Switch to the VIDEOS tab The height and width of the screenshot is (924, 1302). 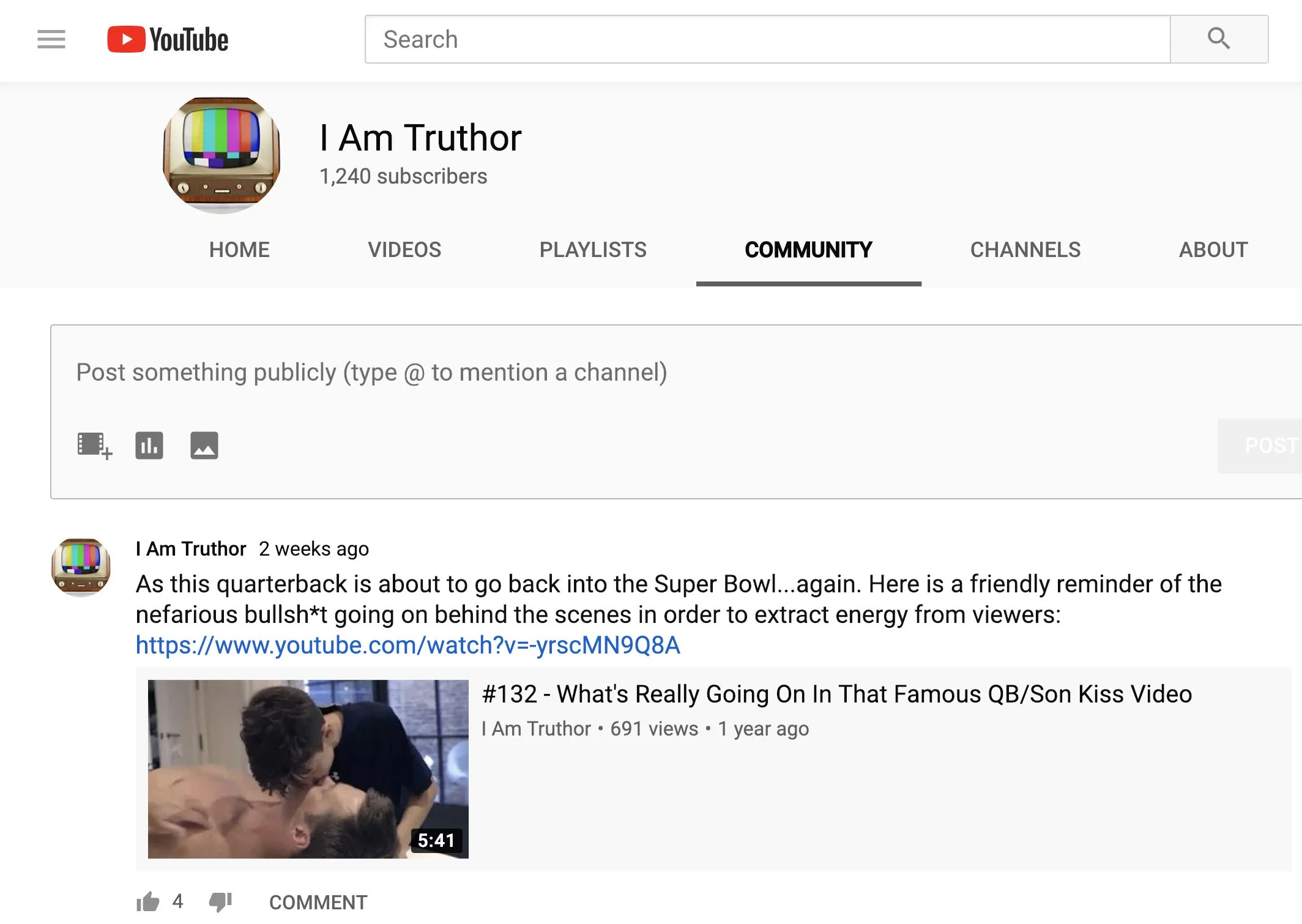coord(404,250)
